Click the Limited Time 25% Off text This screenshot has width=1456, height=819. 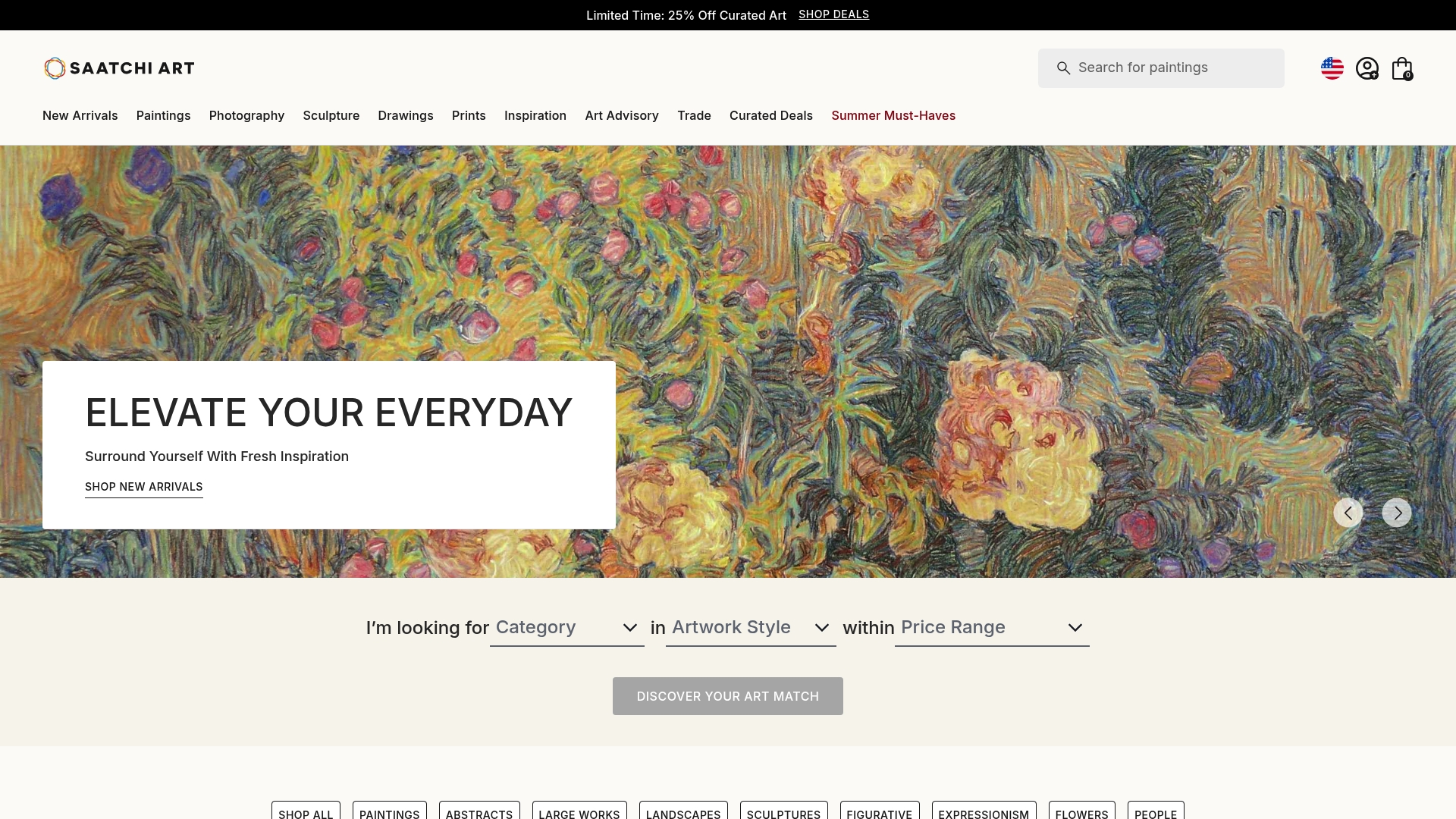pyautogui.click(x=686, y=15)
